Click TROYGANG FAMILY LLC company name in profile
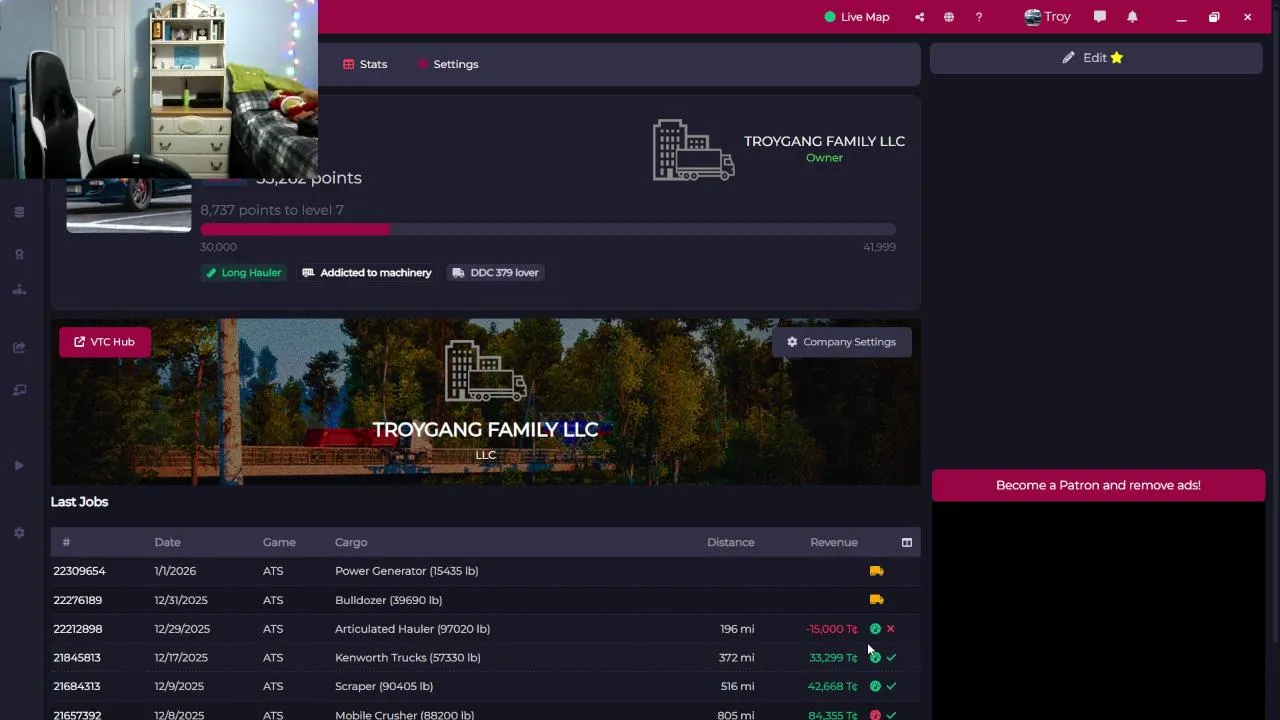Viewport: 1280px width, 720px height. (x=824, y=141)
